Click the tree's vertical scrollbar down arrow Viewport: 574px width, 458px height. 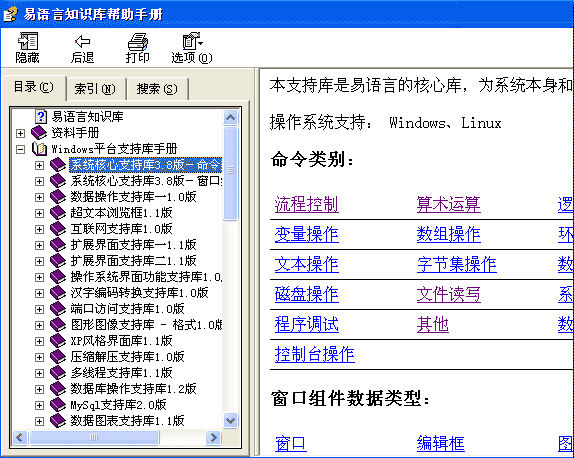click(231, 420)
